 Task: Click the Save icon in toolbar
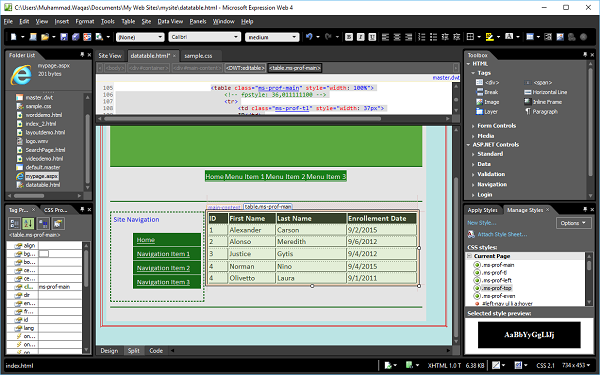coord(64,37)
